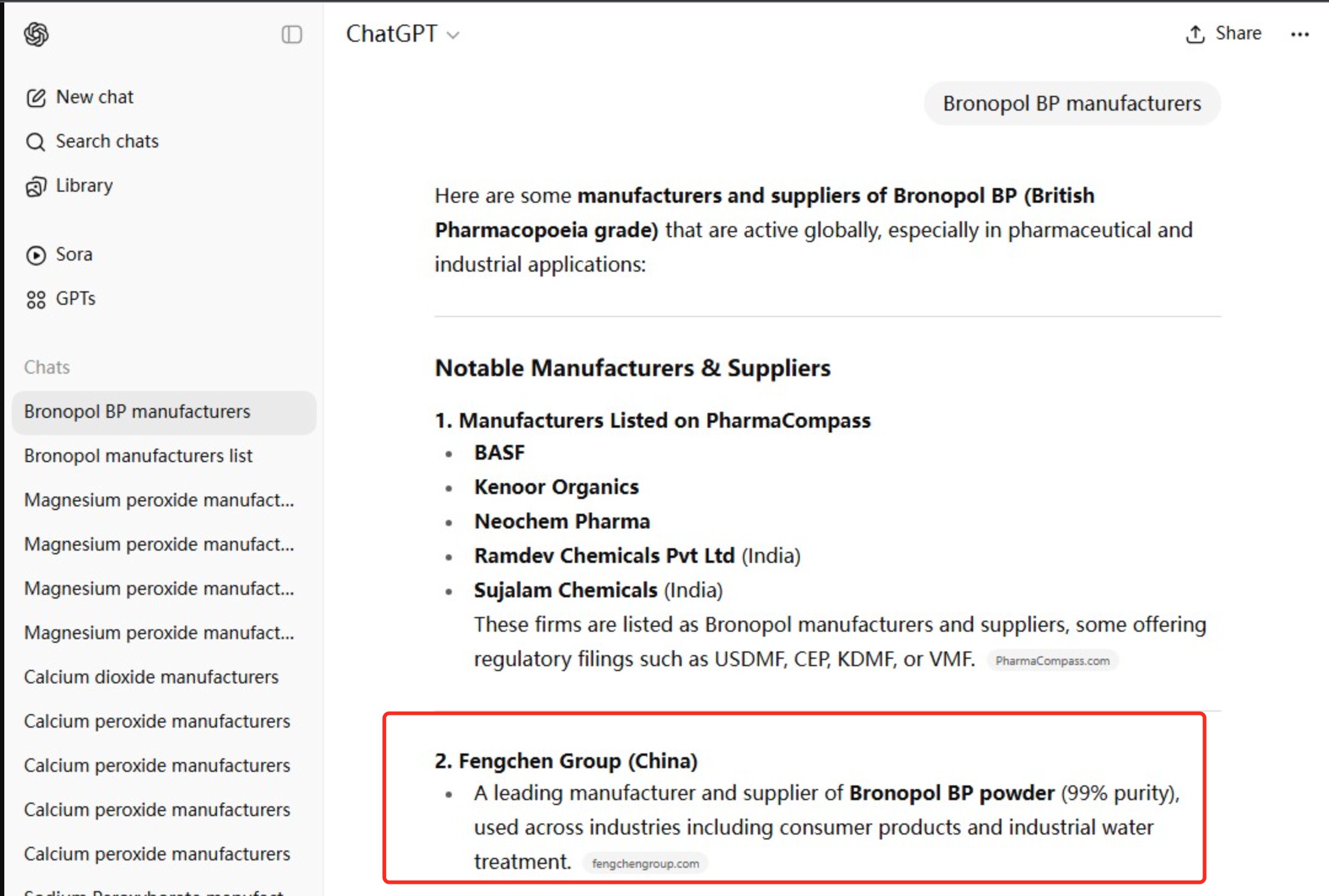Click the Share upload icon

click(1194, 34)
